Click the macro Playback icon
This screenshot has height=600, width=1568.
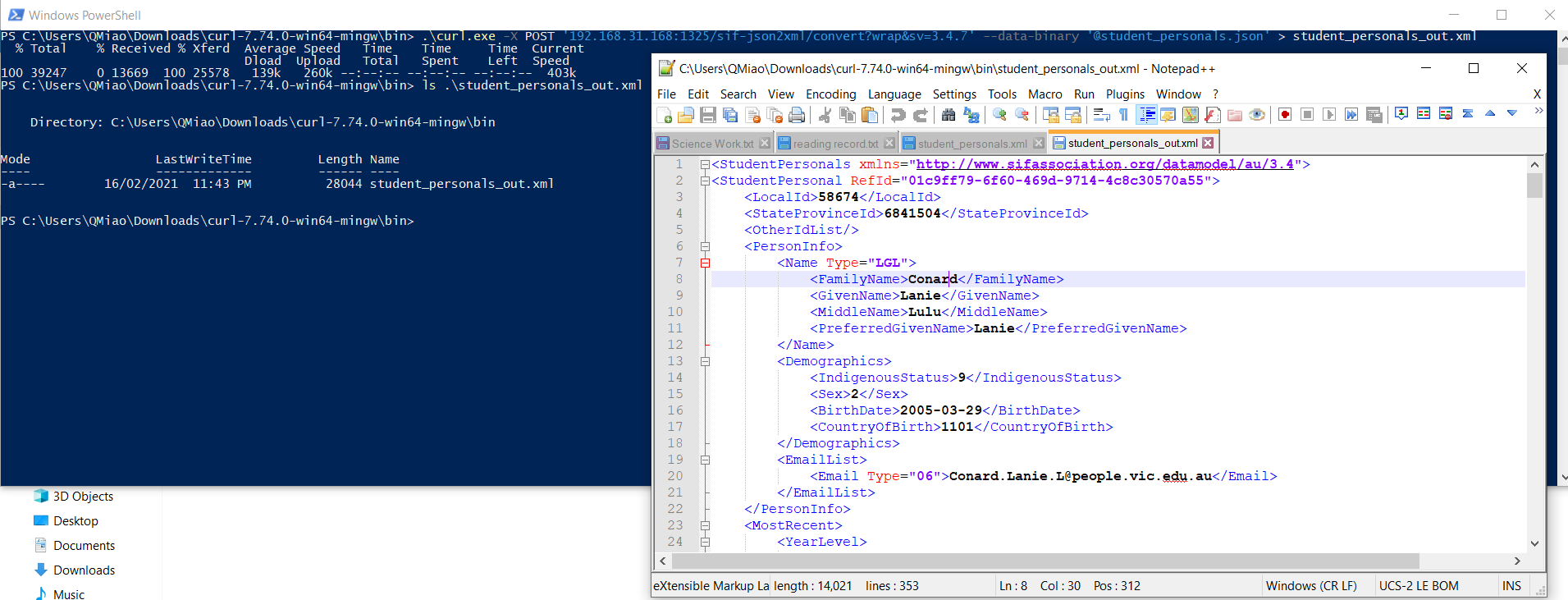[x=1329, y=115]
